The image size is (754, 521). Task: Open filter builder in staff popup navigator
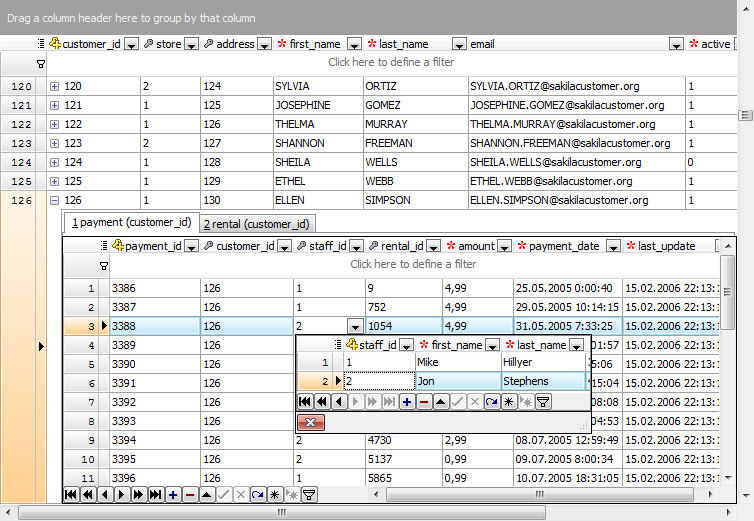(x=543, y=401)
